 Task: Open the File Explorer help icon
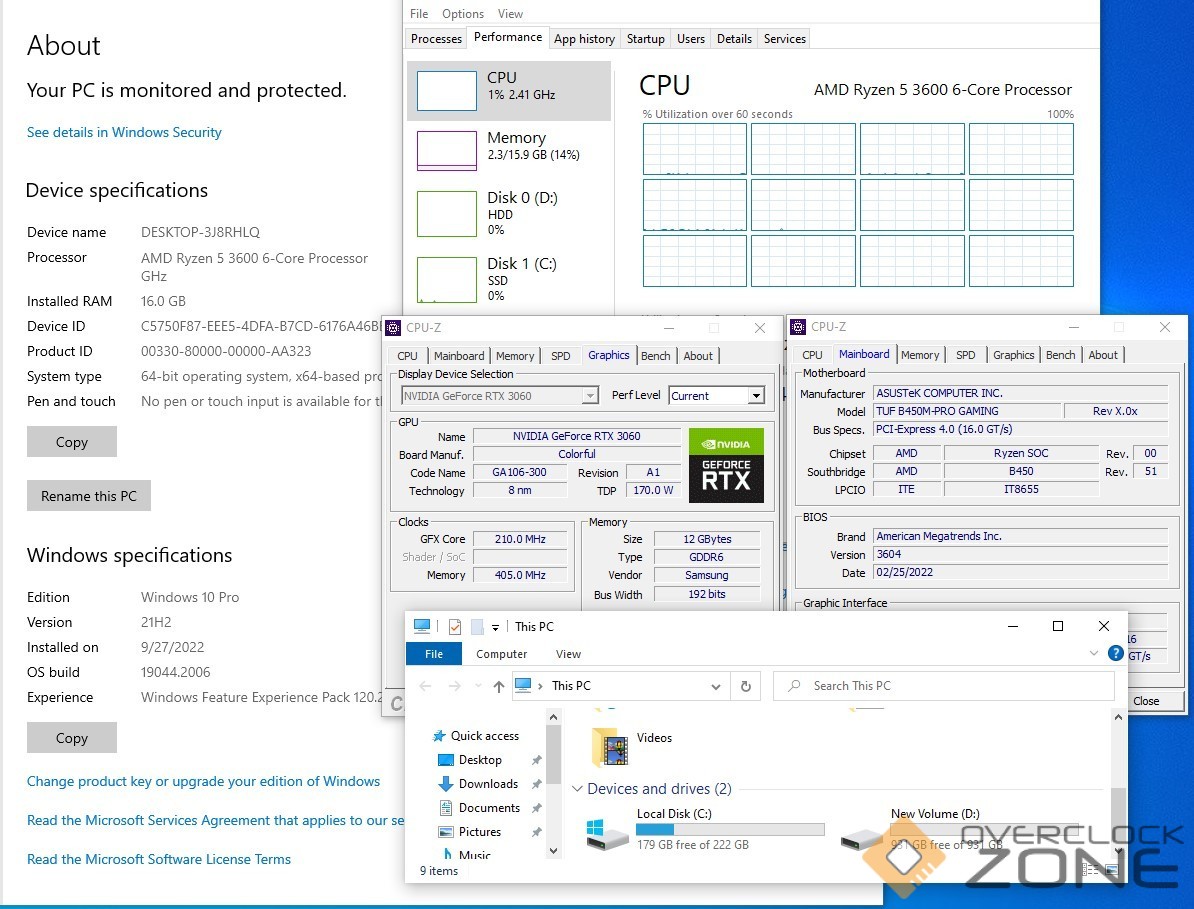(1116, 654)
